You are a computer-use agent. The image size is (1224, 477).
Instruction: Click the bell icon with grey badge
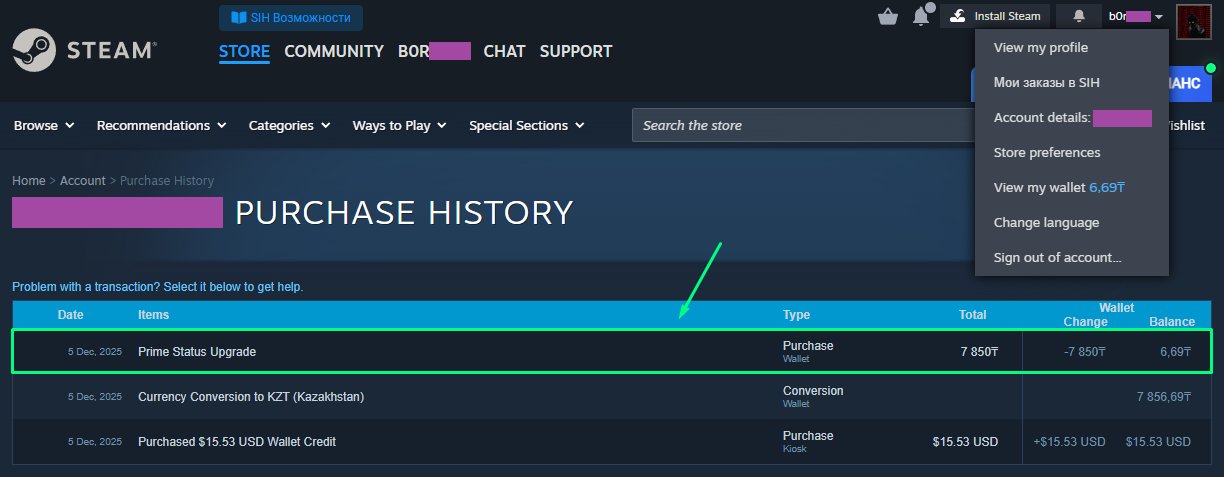pyautogui.click(x=922, y=16)
